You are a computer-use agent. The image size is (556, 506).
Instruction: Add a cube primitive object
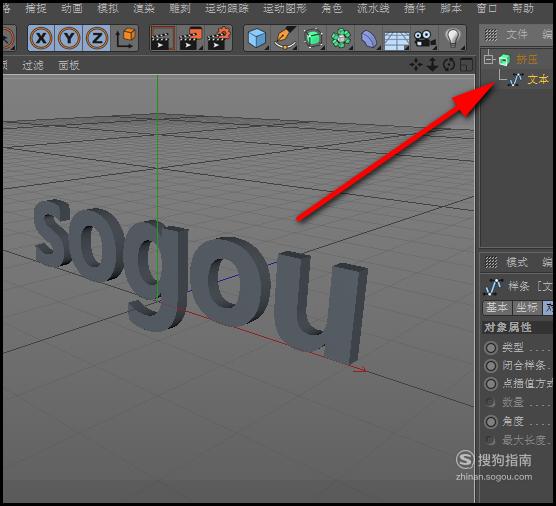click(257, 38)
